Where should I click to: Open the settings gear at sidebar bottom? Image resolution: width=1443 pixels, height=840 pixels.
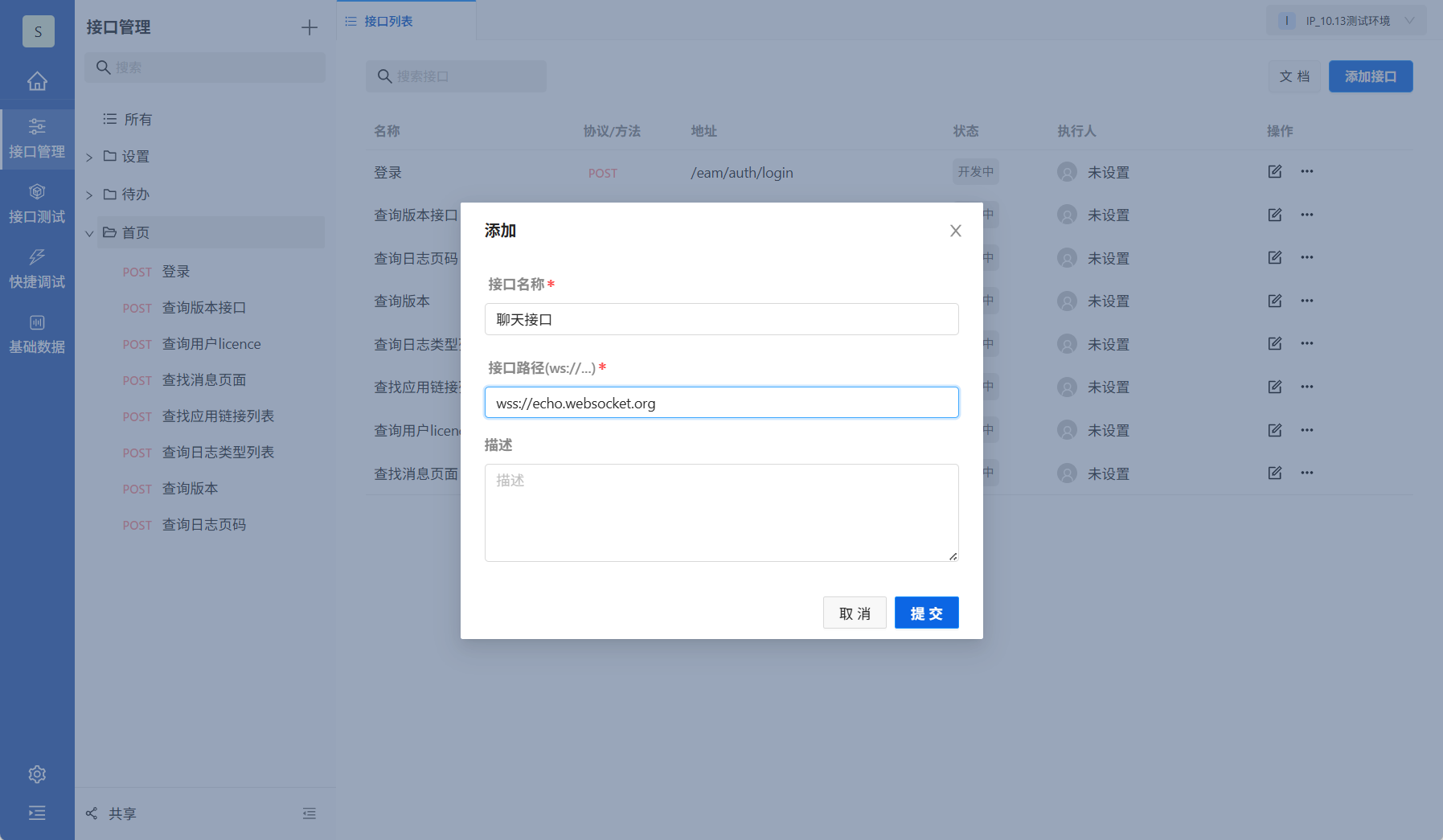click(x=37, y=774)
